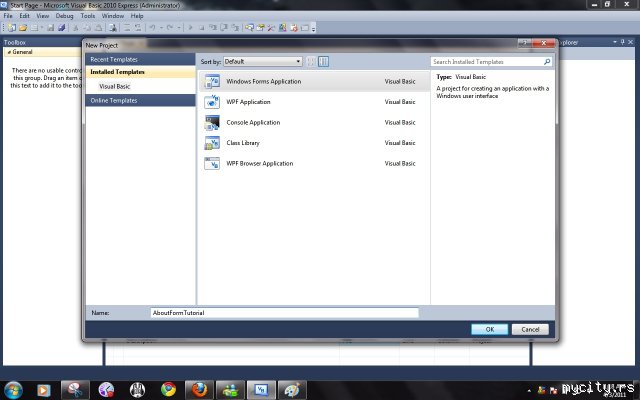Image resolution: width=640 pixels, height=400 pixels.
Task: Open the Edit menu
Action: (x=24, y=16)
